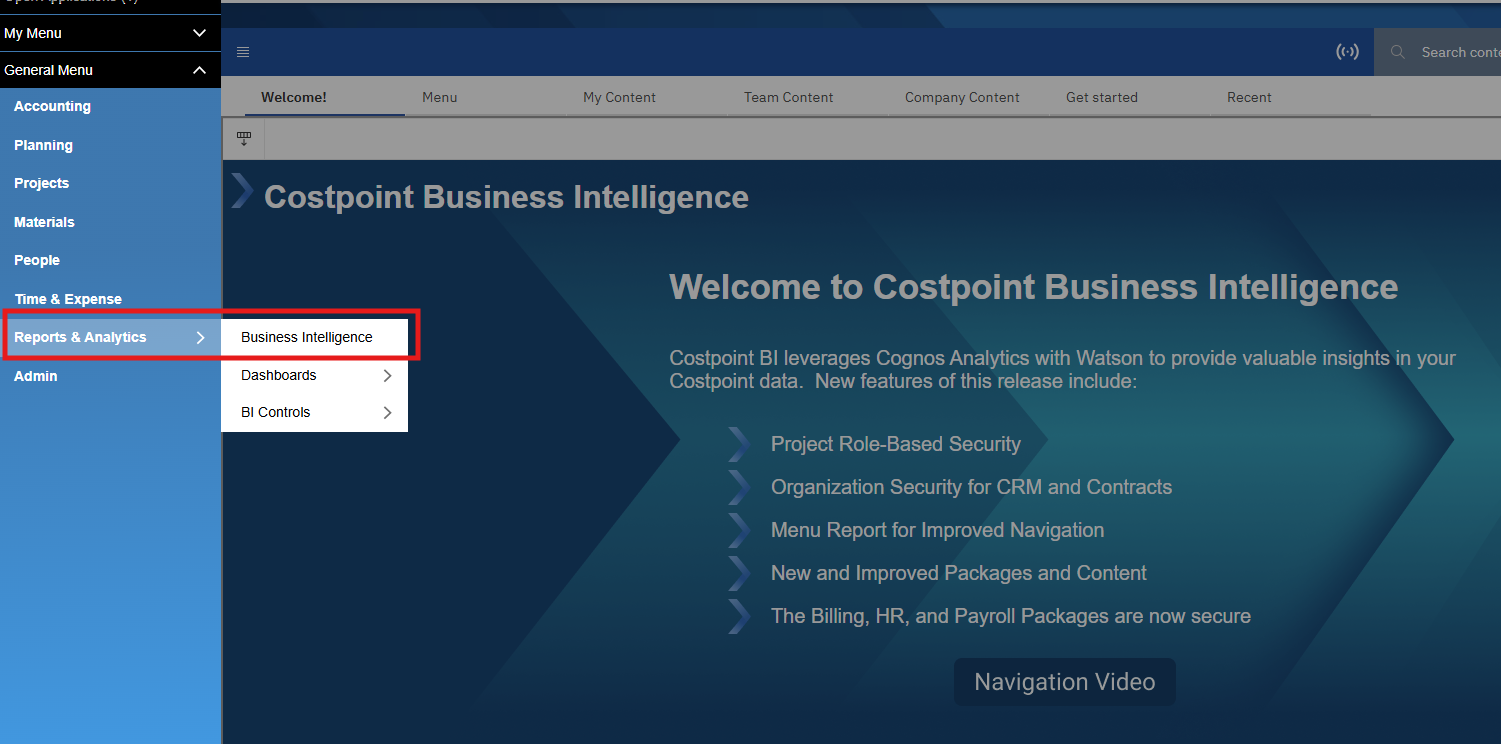Viewport: 1501px width, 744px height.
Task: Click the search magnifier icon
Action: (1399, 51)
